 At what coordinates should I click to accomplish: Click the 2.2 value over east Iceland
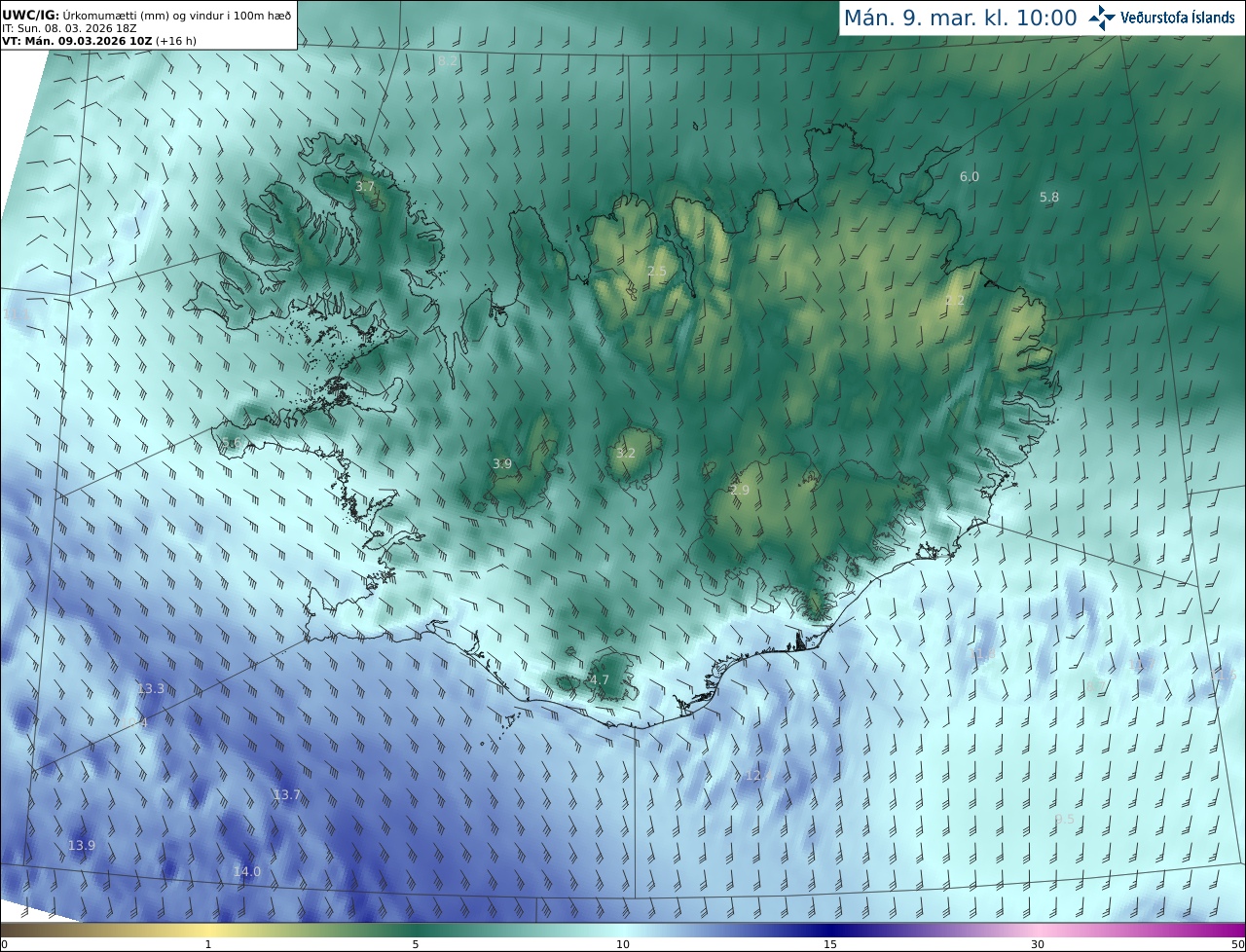(x=956, y=300)
